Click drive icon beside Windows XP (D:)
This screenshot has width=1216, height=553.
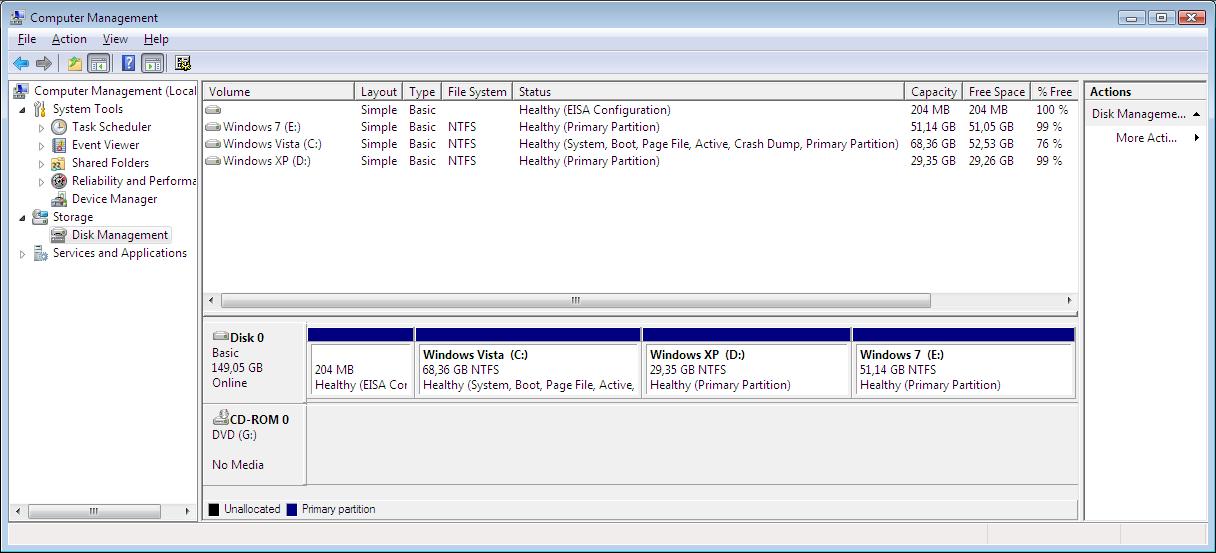[212, 161]
